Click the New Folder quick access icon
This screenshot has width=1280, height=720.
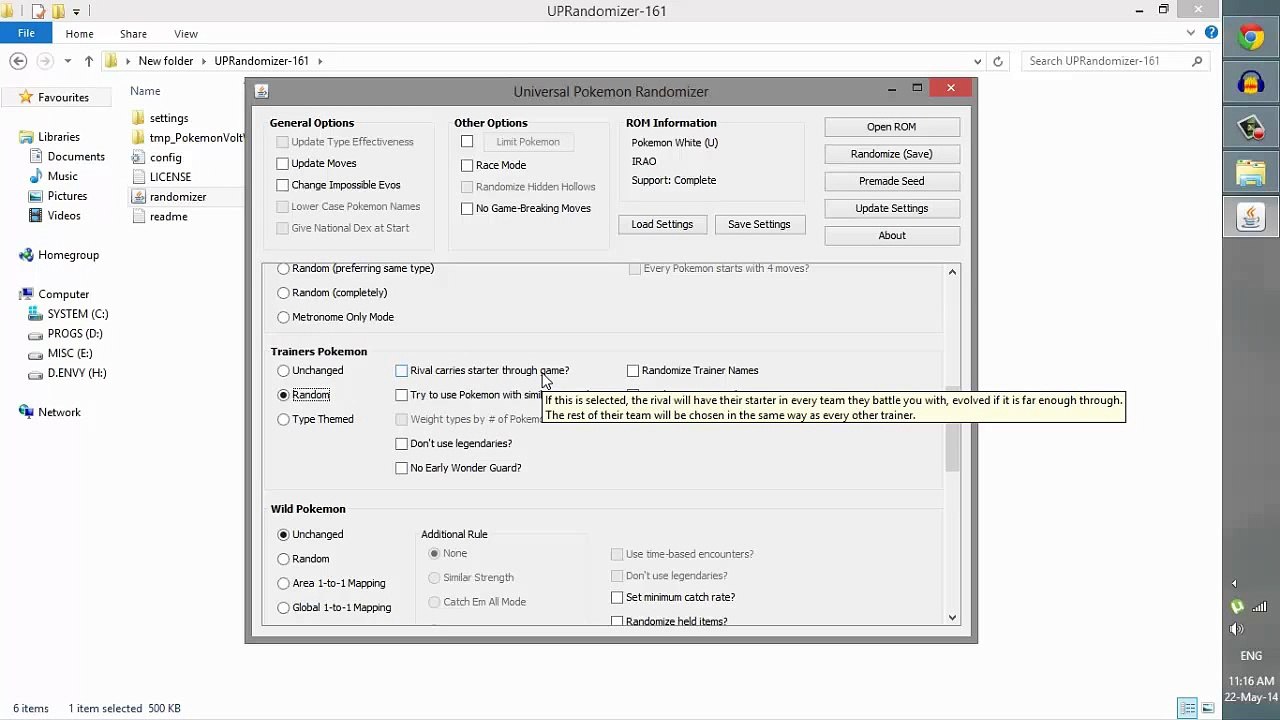click(x=58, y=11)
